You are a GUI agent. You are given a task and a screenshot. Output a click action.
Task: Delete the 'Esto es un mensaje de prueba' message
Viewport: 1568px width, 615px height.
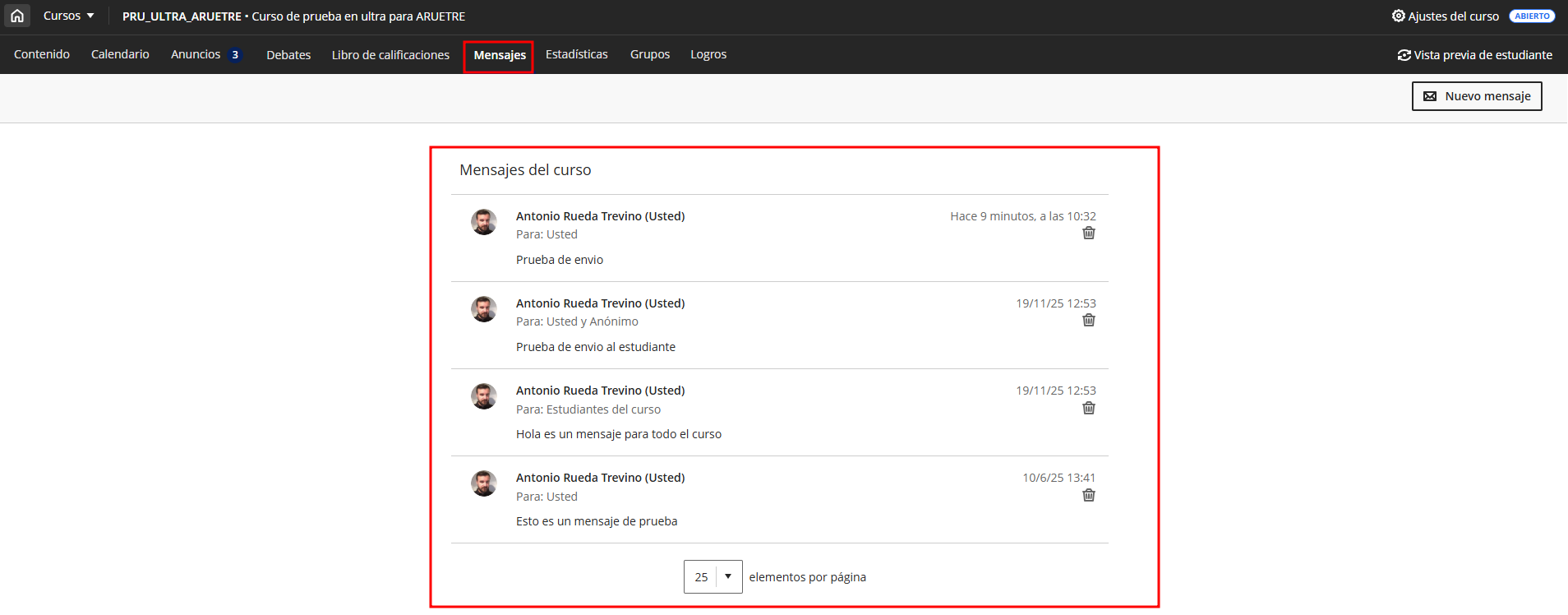click(1088, 496)
